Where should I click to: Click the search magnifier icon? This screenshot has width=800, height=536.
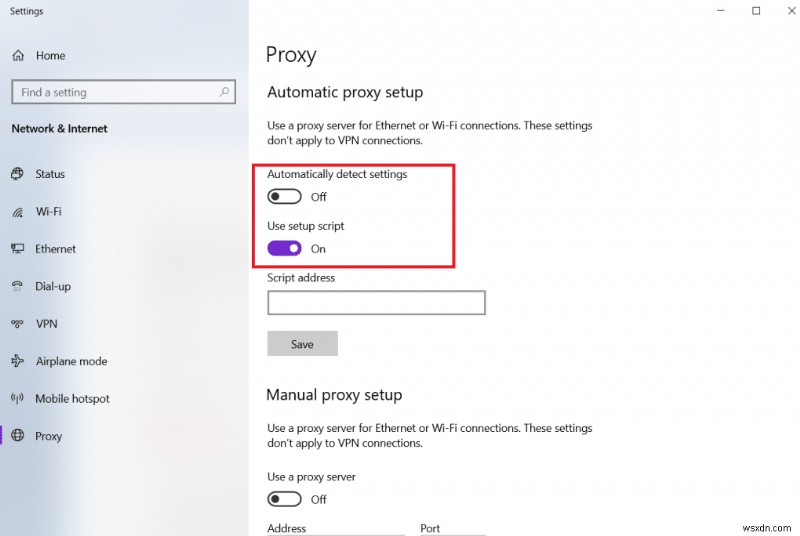pyautogui.click(x=225, y=92)
